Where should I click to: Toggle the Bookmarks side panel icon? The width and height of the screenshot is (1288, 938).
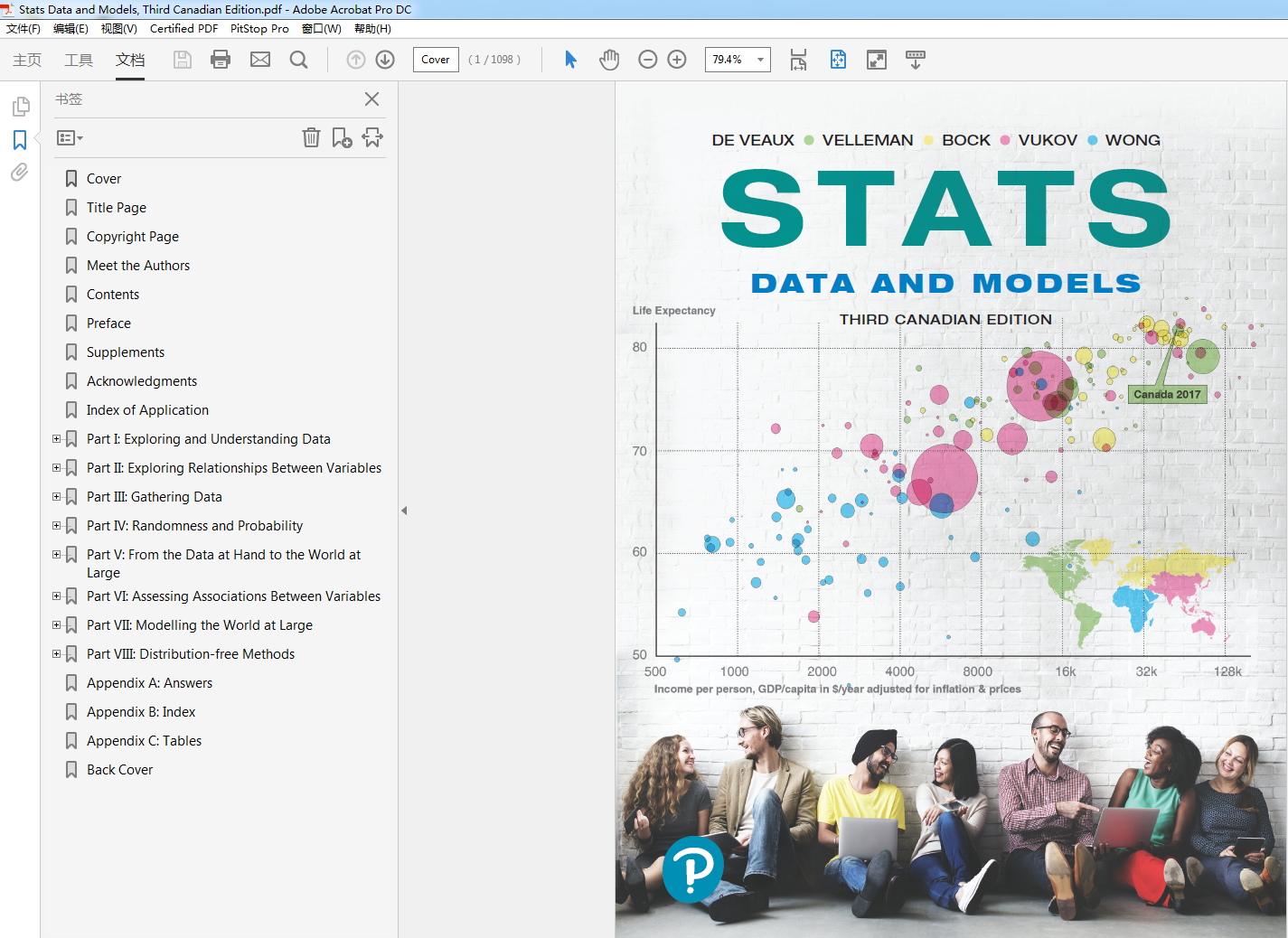(x=20, y=140)
